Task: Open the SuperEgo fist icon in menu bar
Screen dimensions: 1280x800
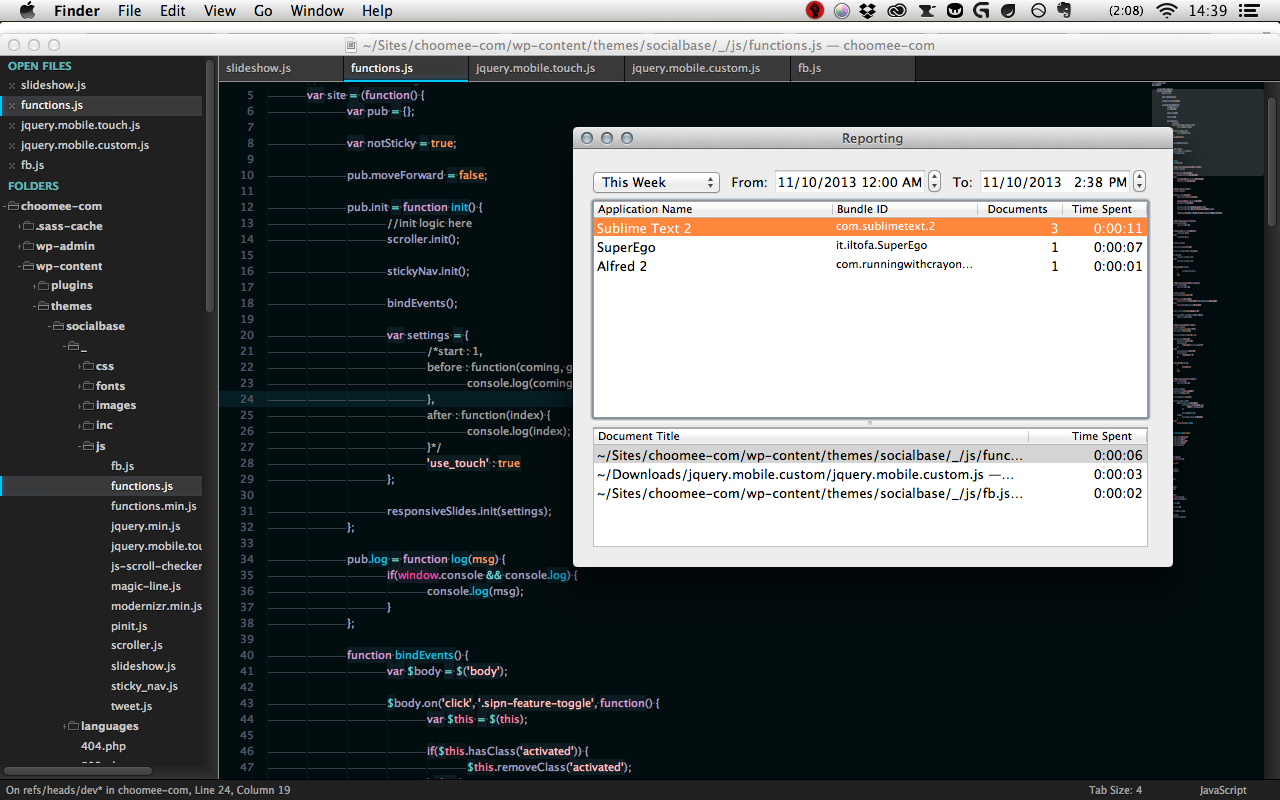Action: coord(815,11)
